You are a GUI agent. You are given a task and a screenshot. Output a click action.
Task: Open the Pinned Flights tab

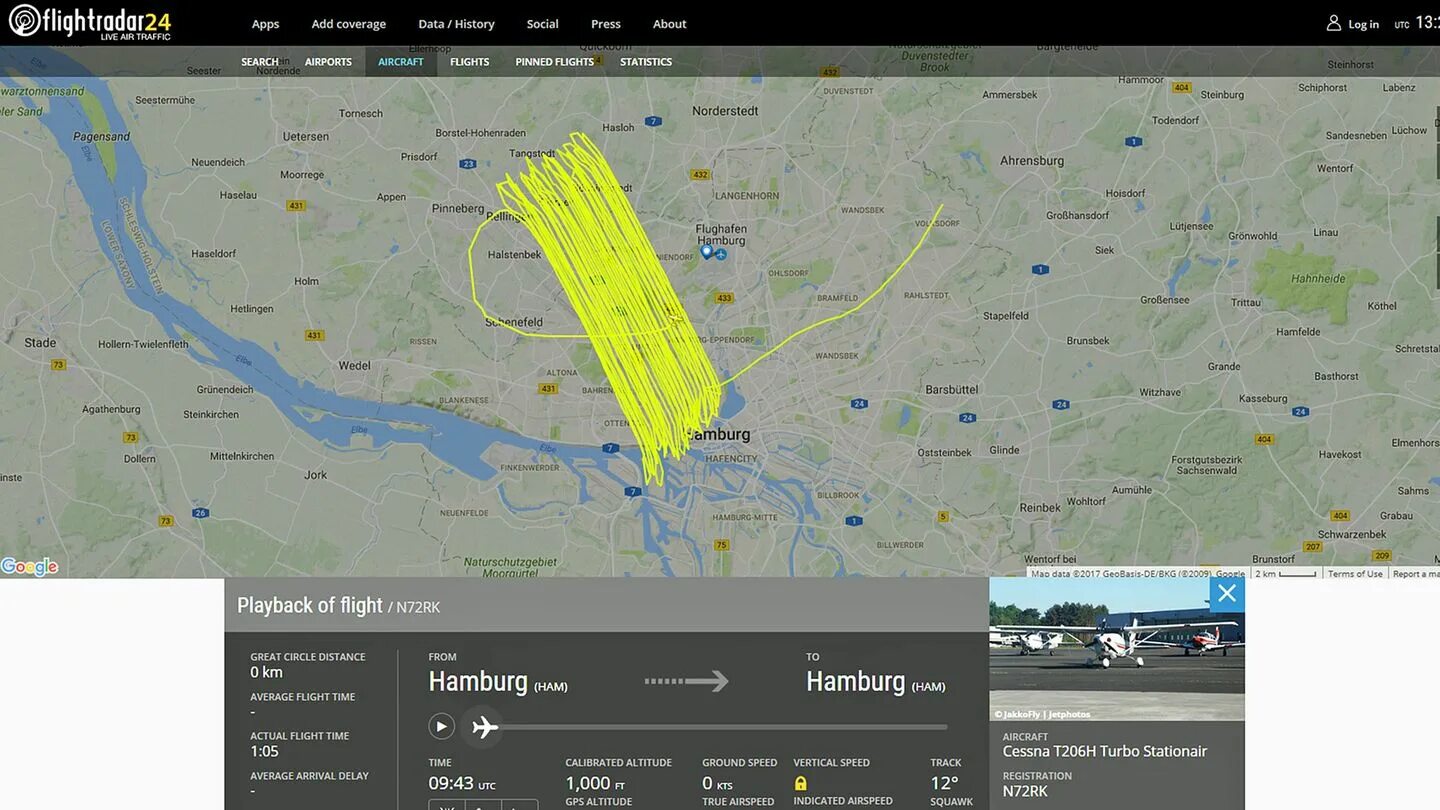point(554,62)
